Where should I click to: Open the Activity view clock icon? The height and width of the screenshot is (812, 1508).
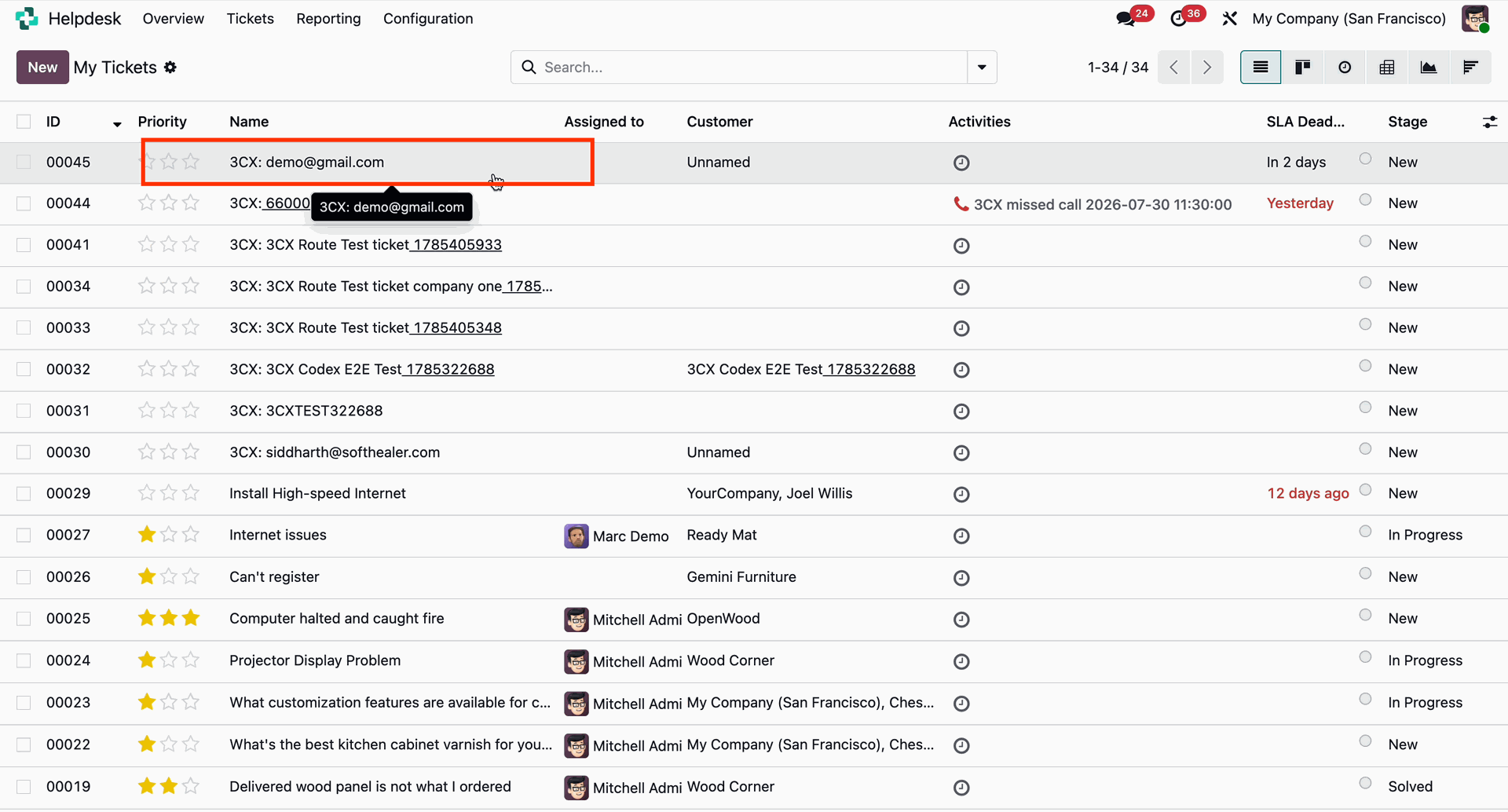point(1345,68)
